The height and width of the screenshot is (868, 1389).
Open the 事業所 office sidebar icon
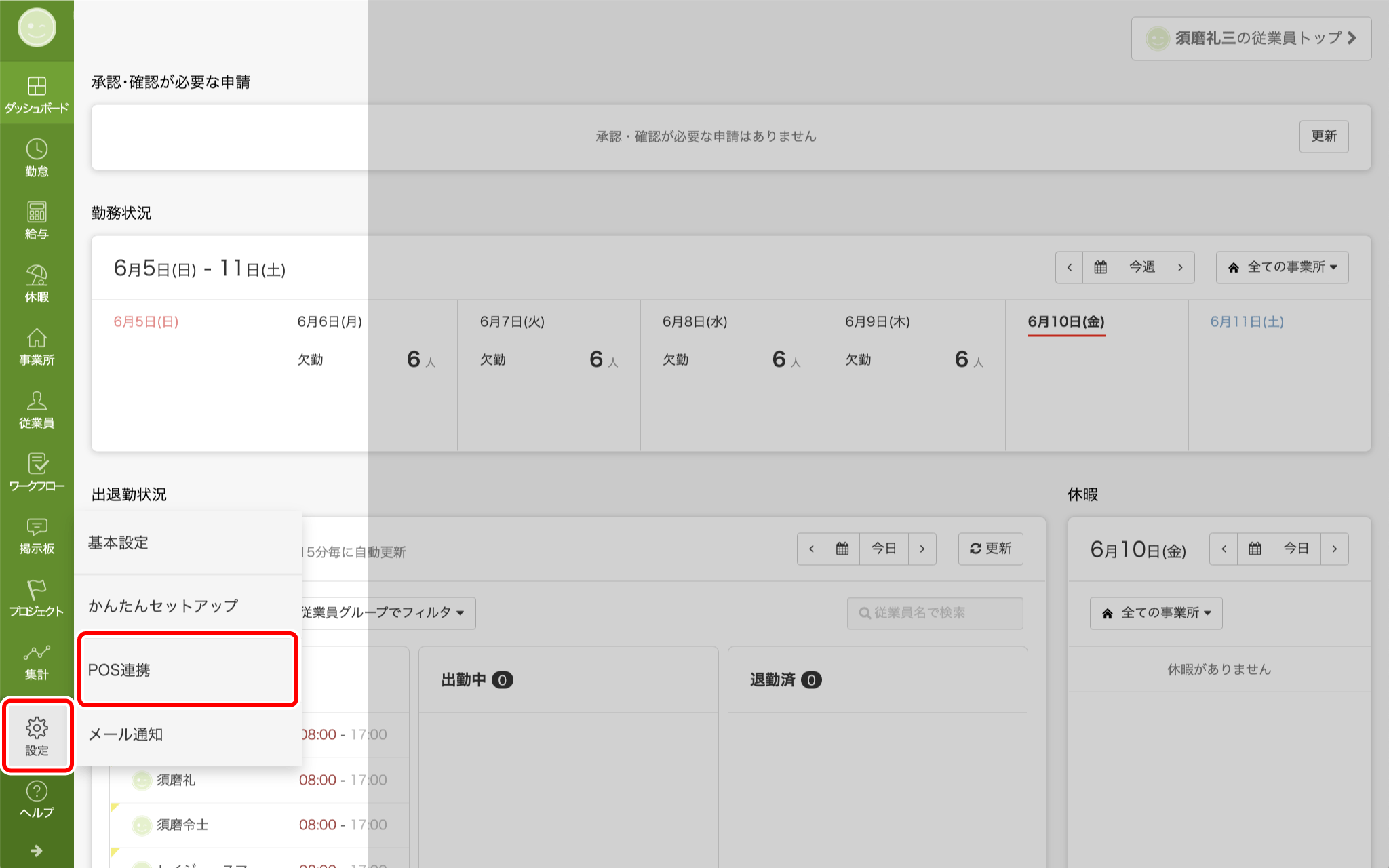click(x=37, y=347)
